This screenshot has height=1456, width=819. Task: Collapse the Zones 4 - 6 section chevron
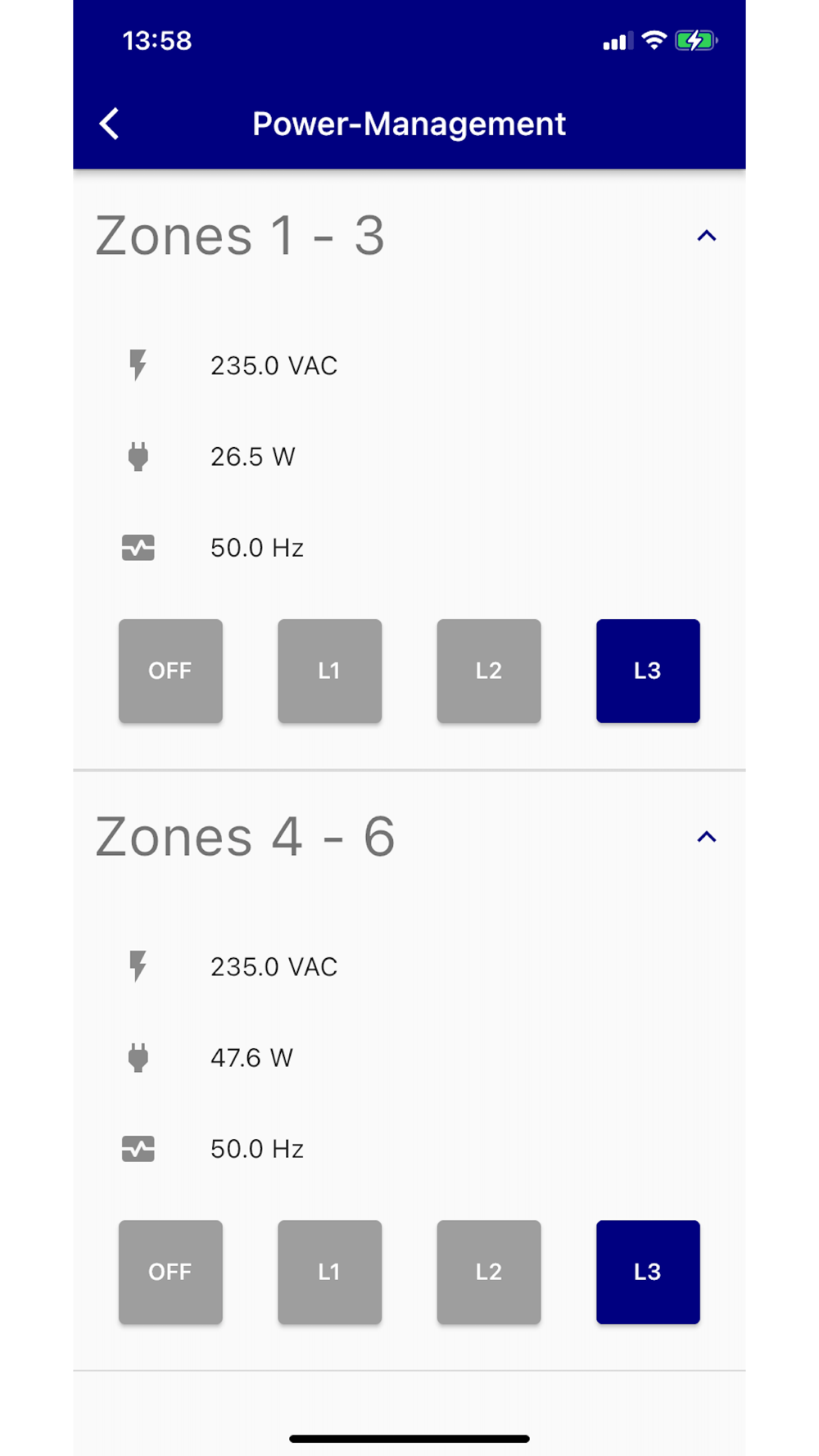[x=706, y=837]
